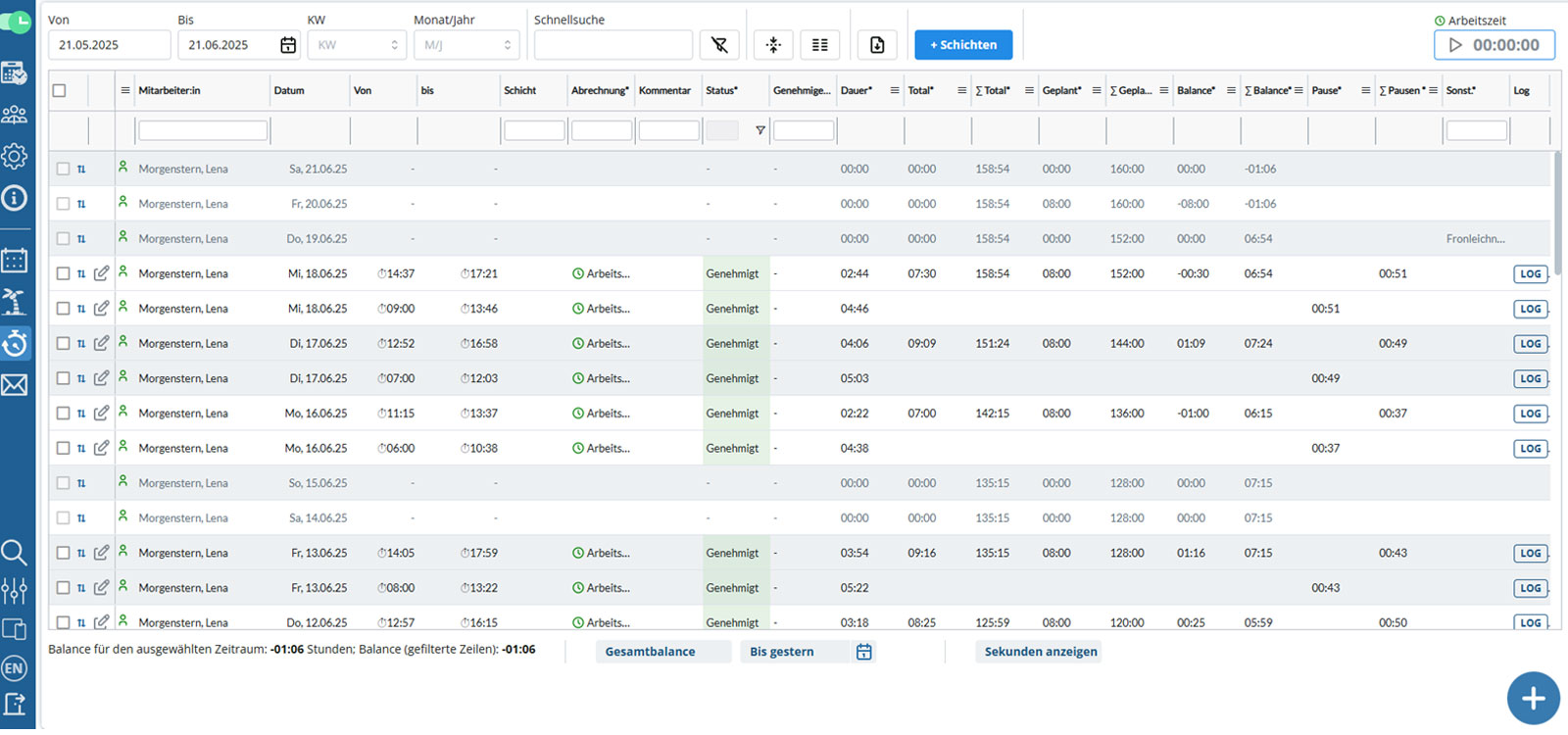Check the box for the Mi 18.06.25 14:37 row
The width and height of the screenshot is (1568, 735).
point(63,273)
